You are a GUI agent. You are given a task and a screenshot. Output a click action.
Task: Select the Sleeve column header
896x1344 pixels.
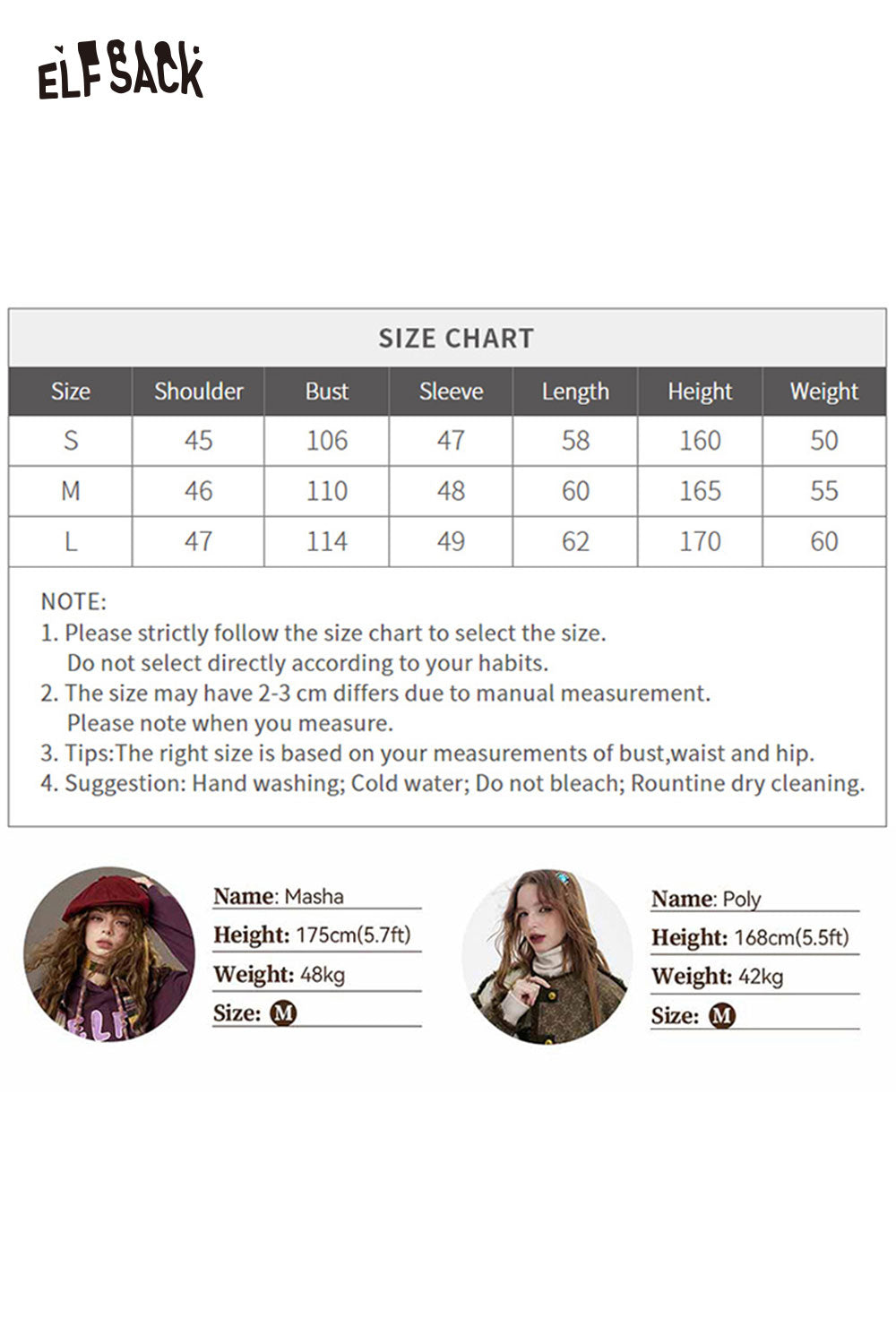[451, 392]
